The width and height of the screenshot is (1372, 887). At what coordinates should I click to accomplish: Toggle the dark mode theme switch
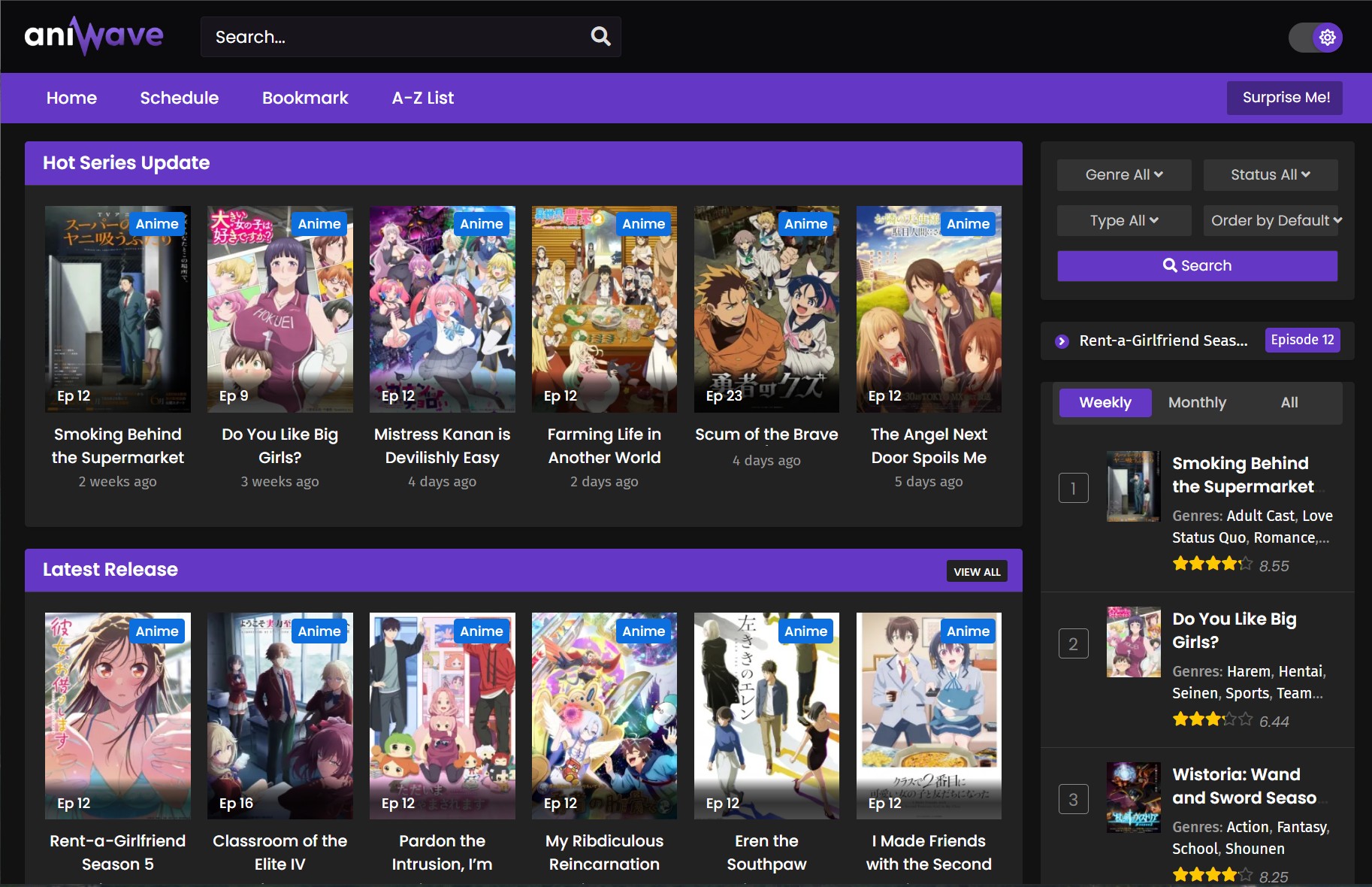point(1316,37)
